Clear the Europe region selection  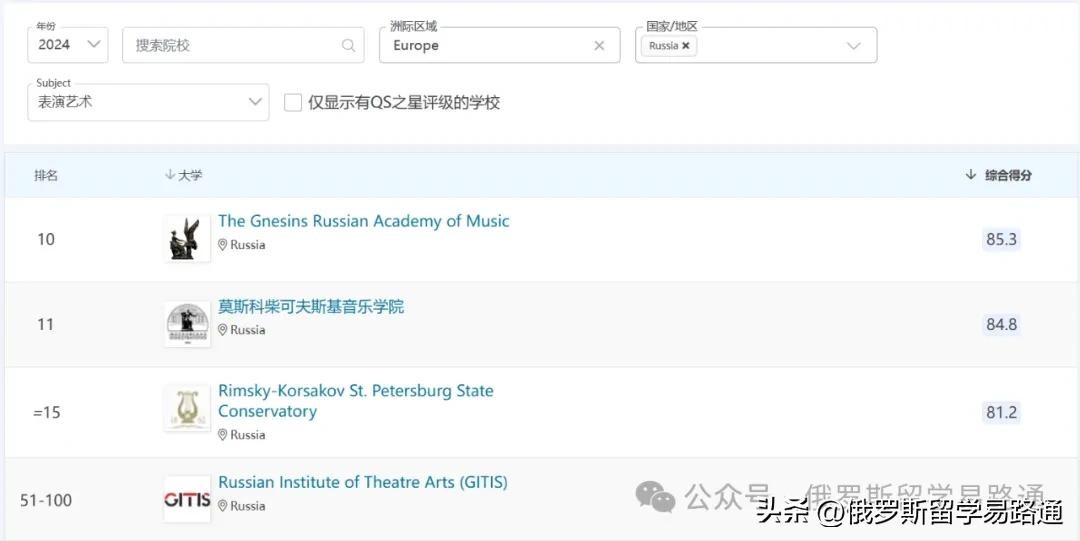coord(599,45)
